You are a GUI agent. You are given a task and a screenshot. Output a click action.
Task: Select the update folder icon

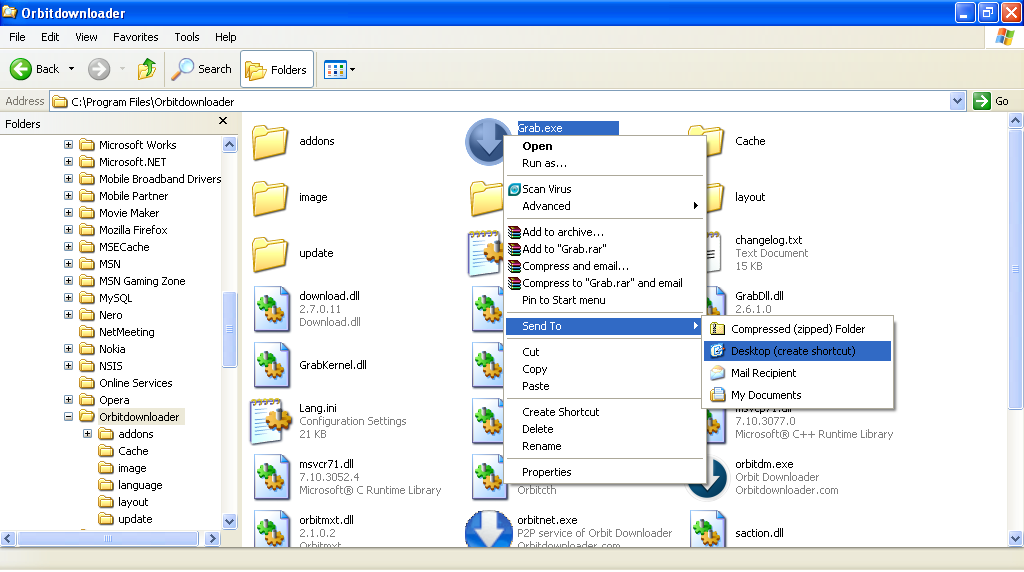[x=270, y=253]
